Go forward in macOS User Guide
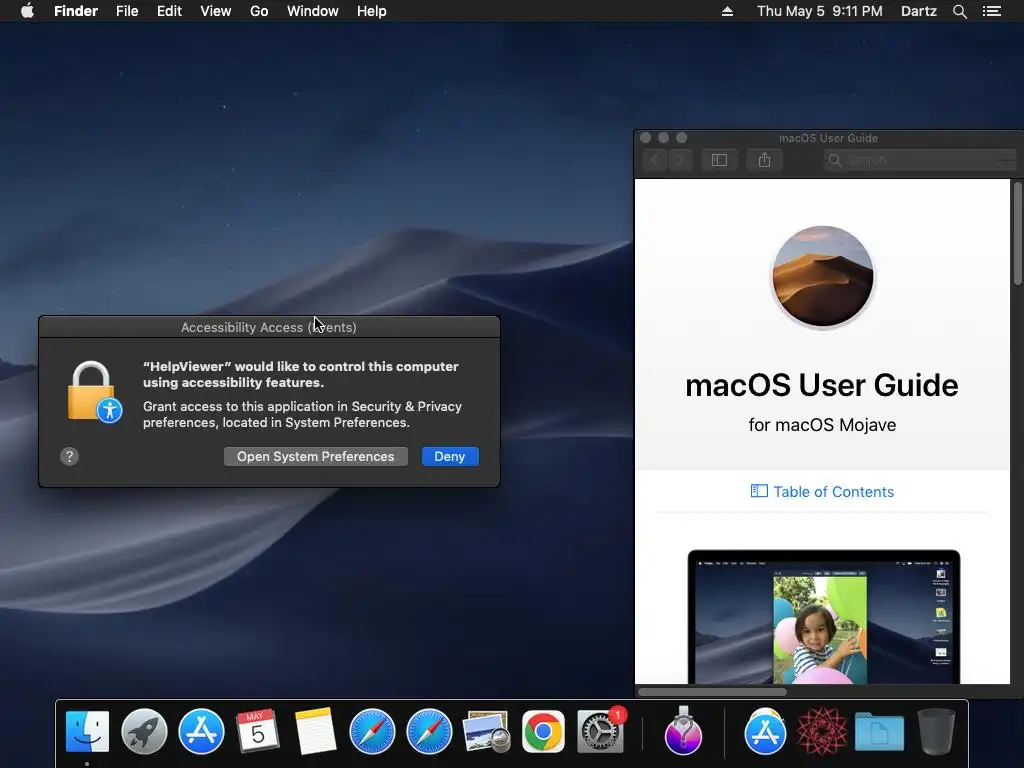 pyautogui.click(x=680, y=160)
